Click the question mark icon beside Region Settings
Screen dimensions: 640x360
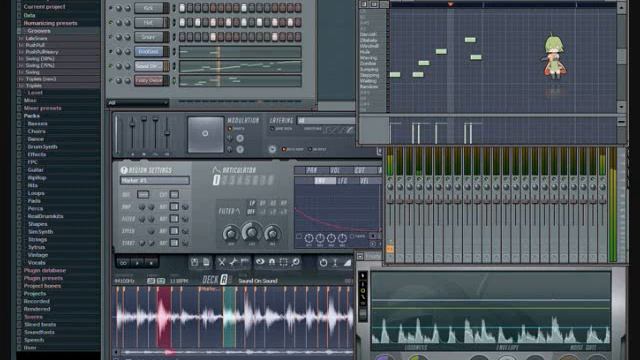point(124,170)
